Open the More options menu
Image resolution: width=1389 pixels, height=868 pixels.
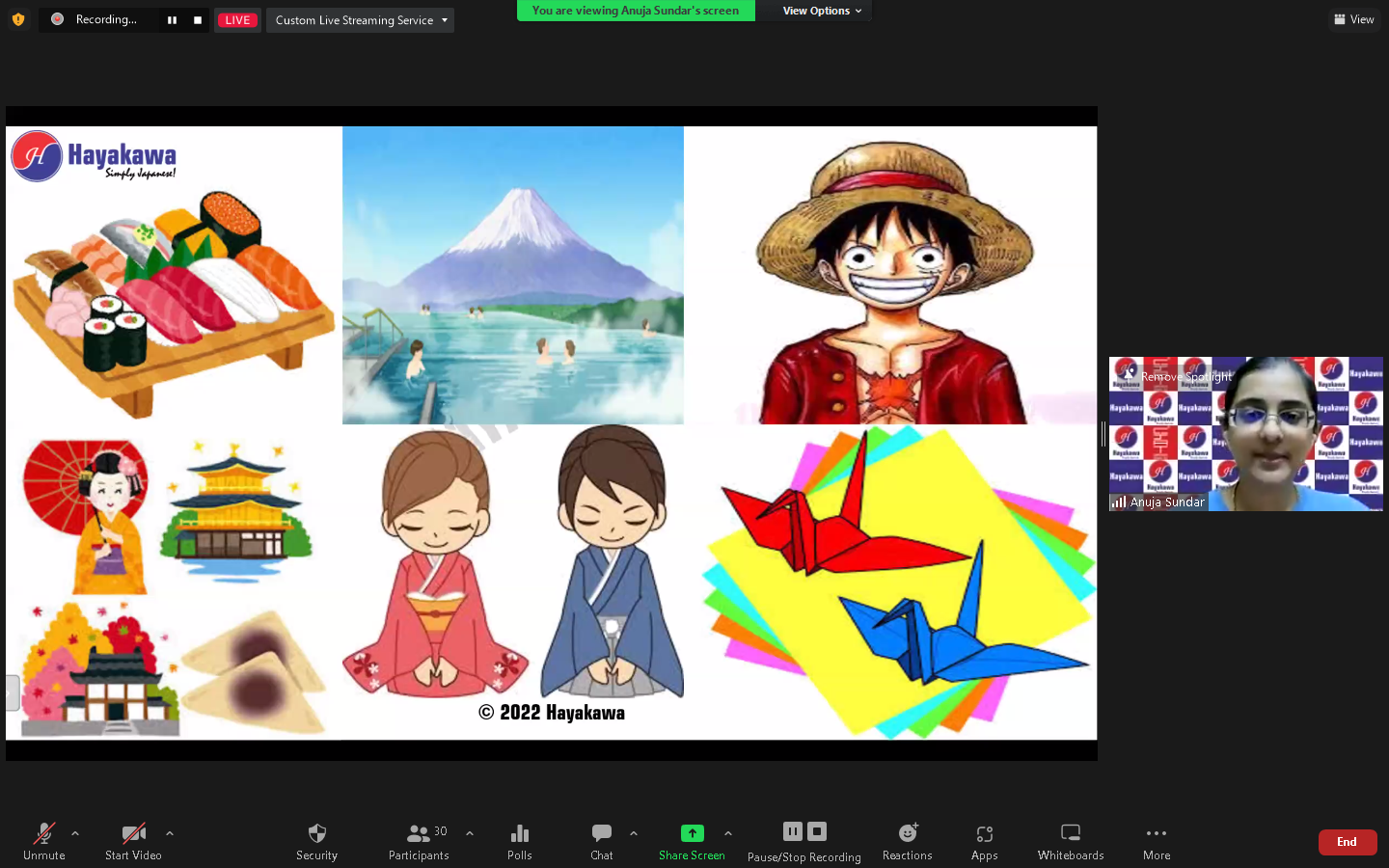click(1157, 841)
